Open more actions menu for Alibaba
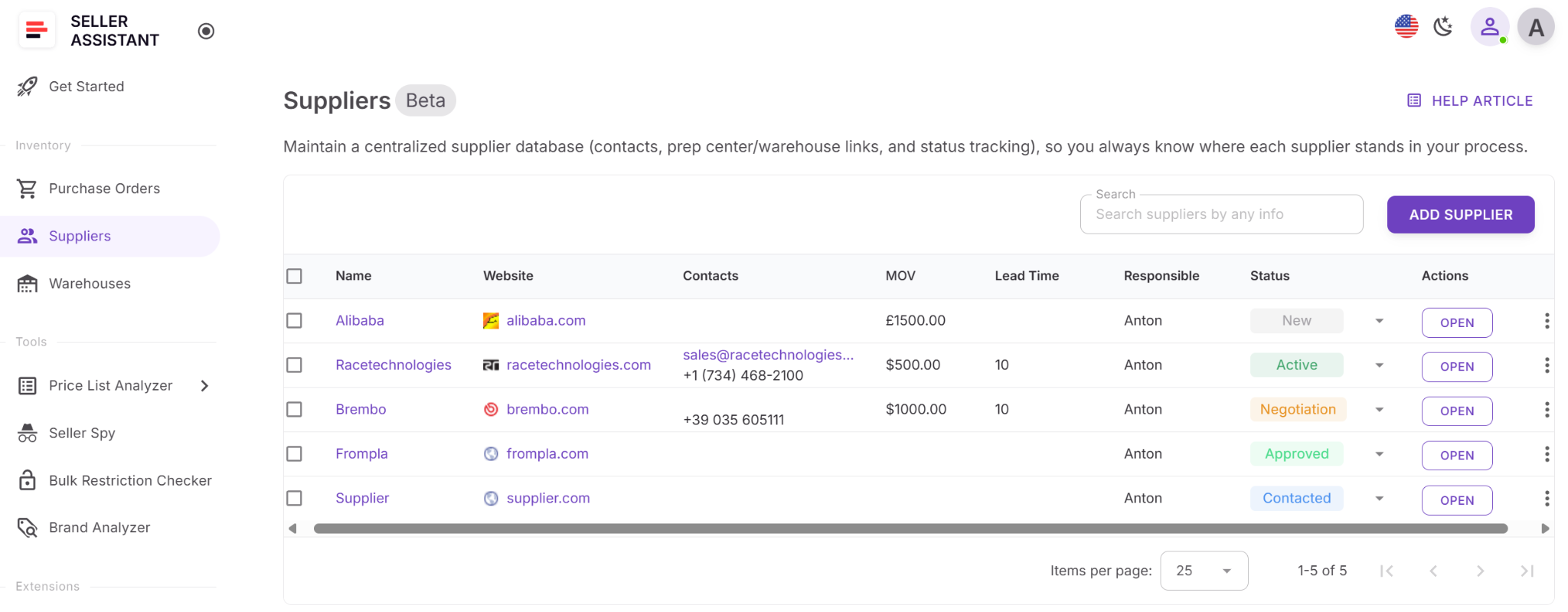The image size is (1568, 612). point(1547,321)
